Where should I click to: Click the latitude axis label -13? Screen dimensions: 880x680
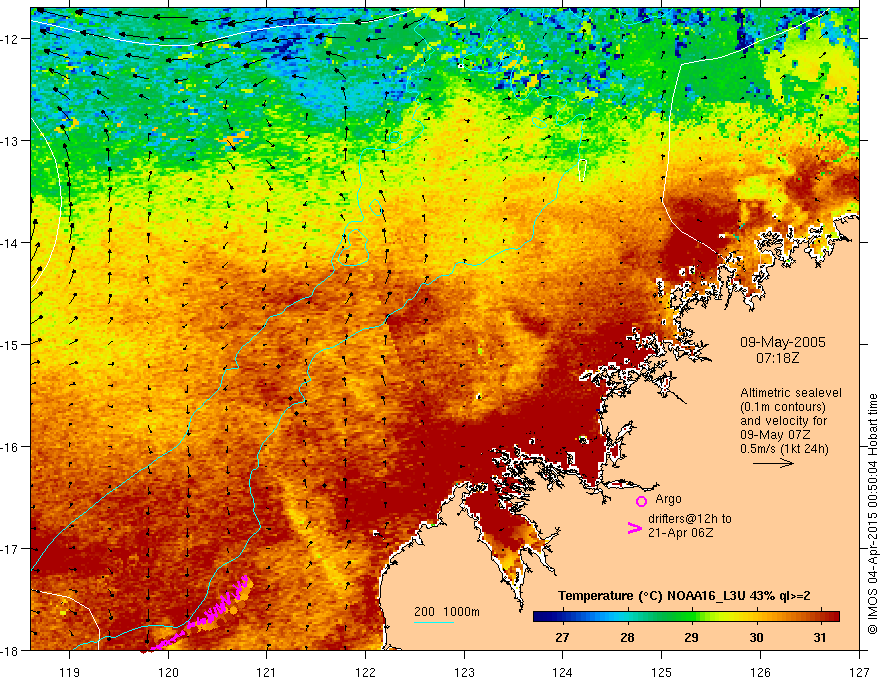tap(12, 141)
